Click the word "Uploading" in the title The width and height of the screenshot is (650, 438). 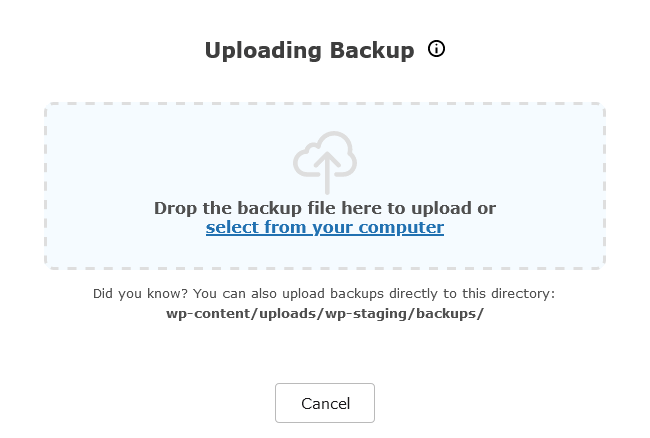click(x=263, y=51)
